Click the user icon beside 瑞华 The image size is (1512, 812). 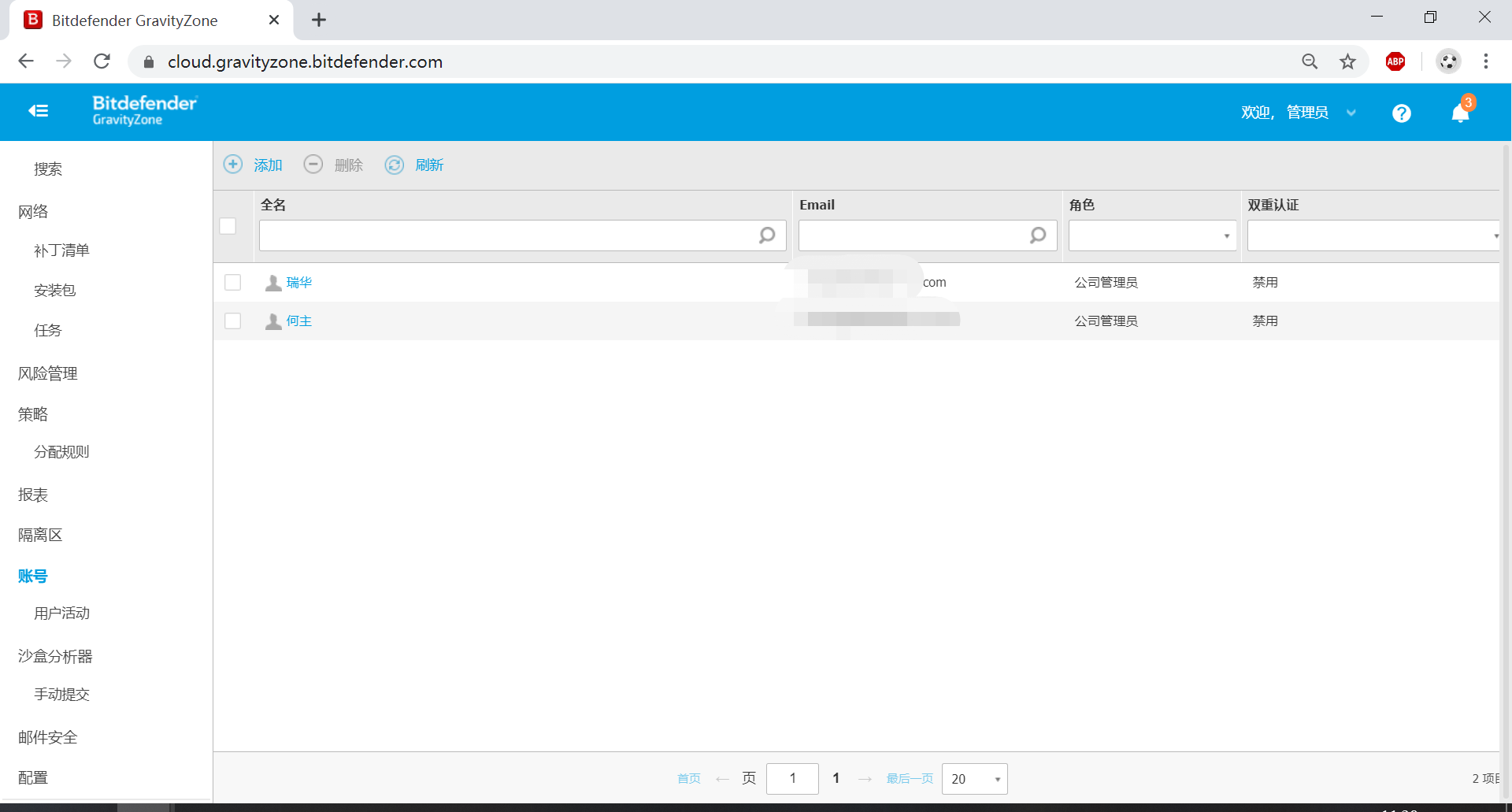tap(273, 282)
